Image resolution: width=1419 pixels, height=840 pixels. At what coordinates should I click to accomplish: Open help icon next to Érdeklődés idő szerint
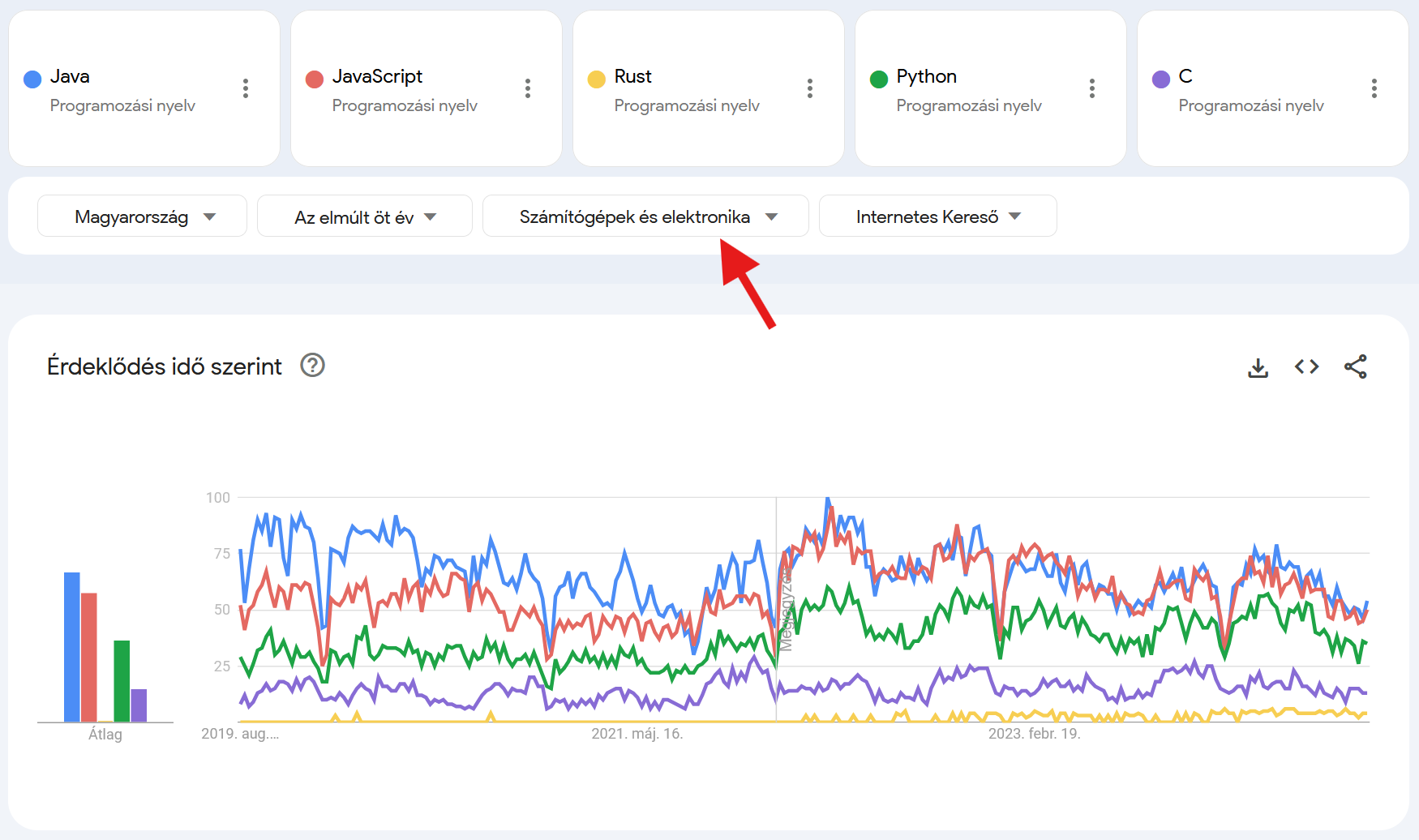pos(312,366)
